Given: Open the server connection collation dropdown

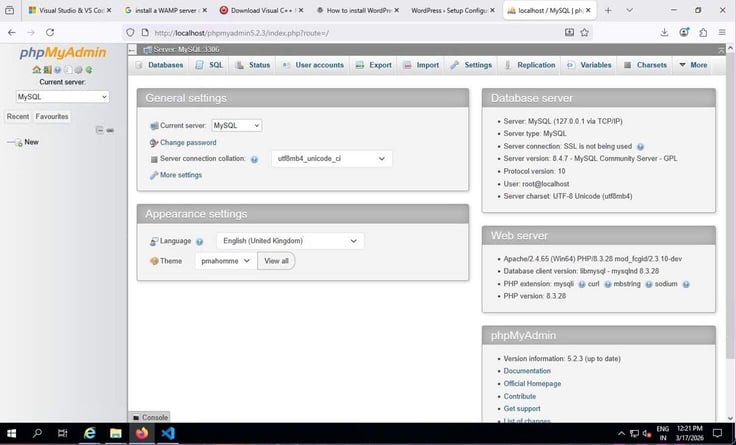Looking at the screenshot, I should coord(331,159).
